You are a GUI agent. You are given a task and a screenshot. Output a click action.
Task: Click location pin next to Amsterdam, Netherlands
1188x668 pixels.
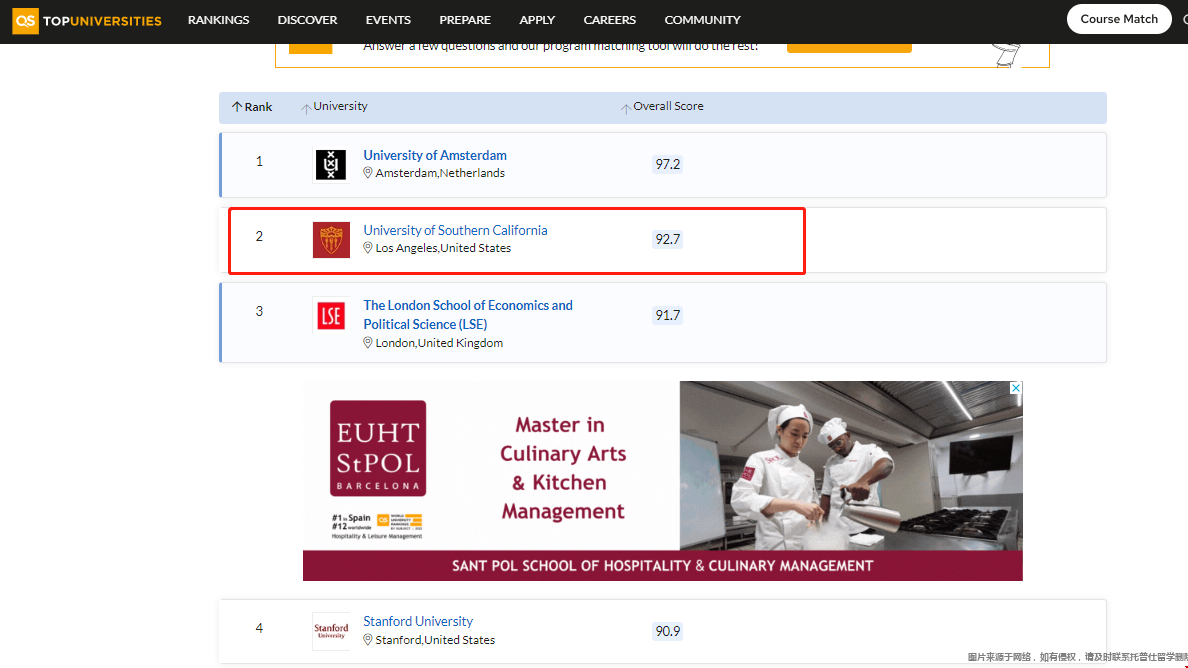point(368,173)
